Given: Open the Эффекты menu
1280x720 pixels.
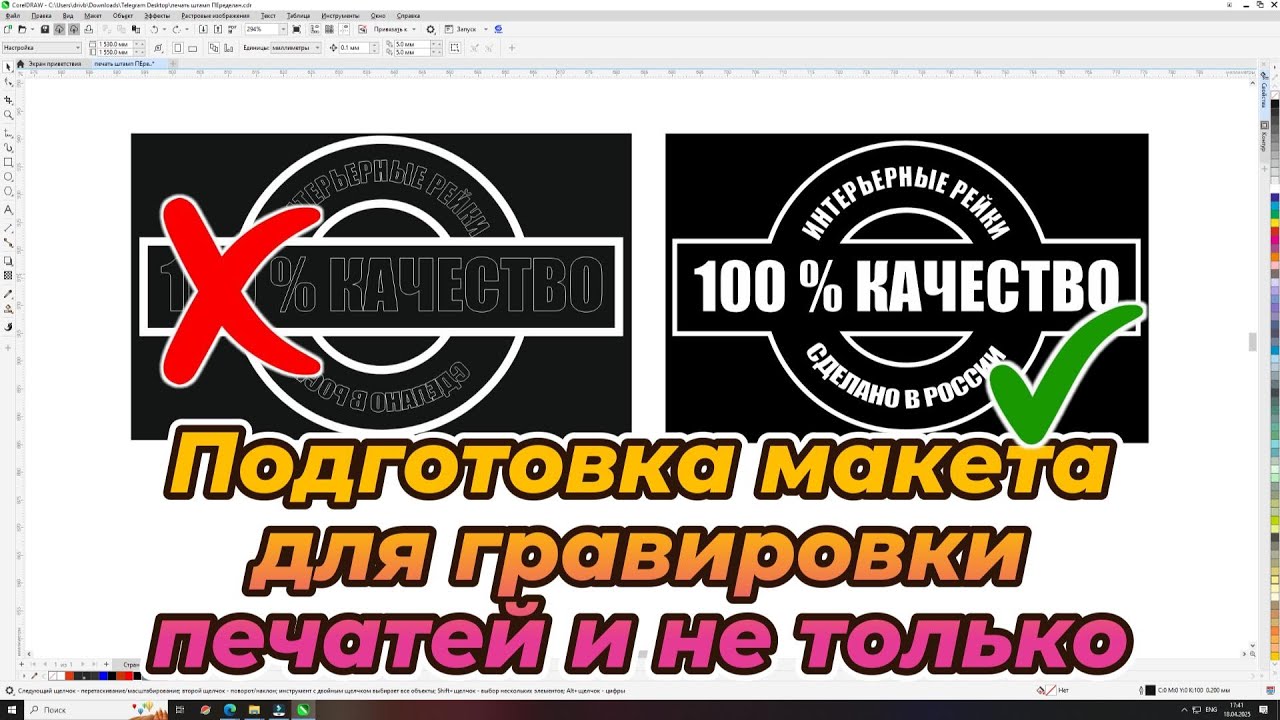Looking at the screenshot, I should (x=157, y=16).
